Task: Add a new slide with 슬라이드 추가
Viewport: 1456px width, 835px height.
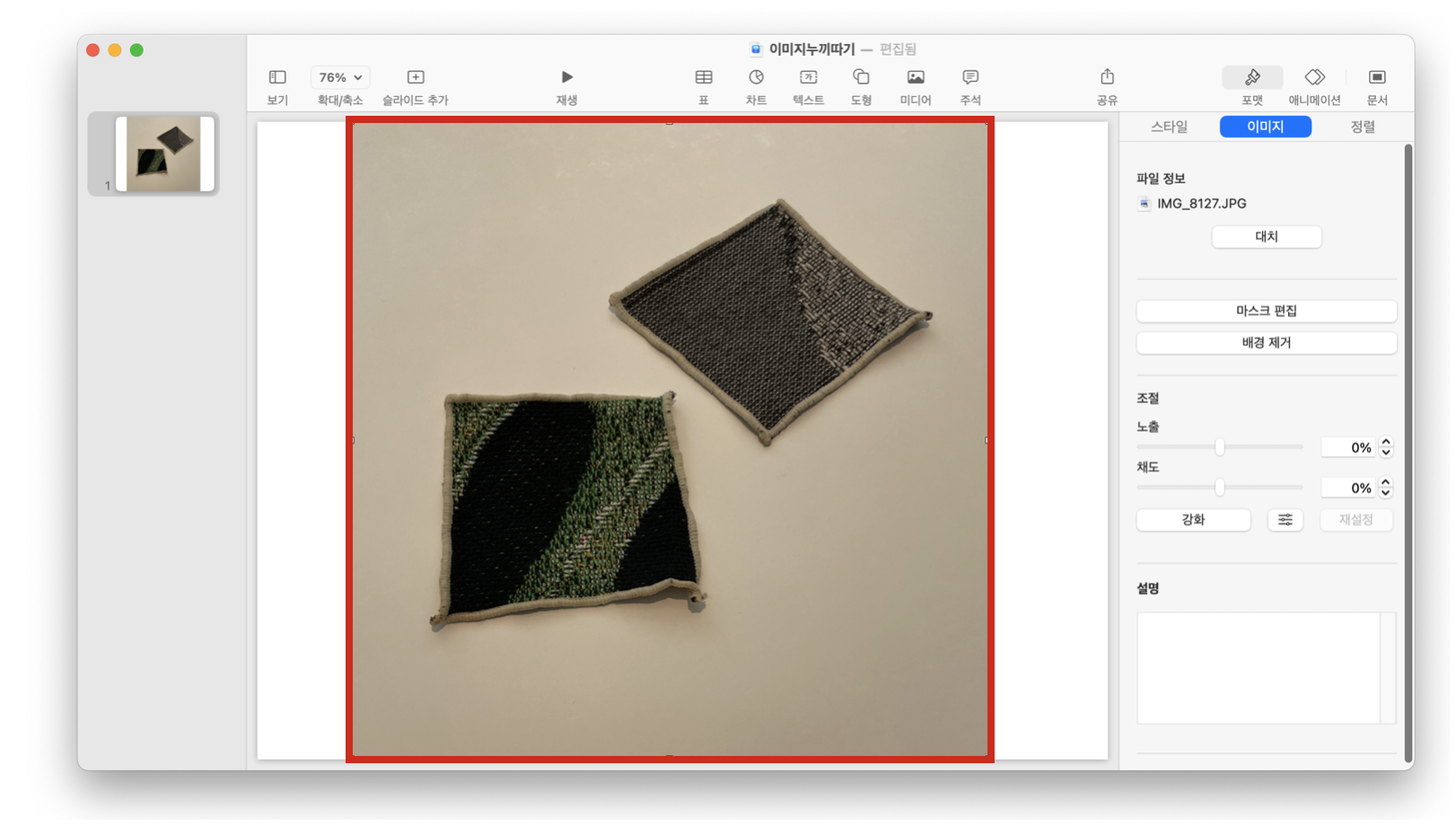Action: pos(416,77)
